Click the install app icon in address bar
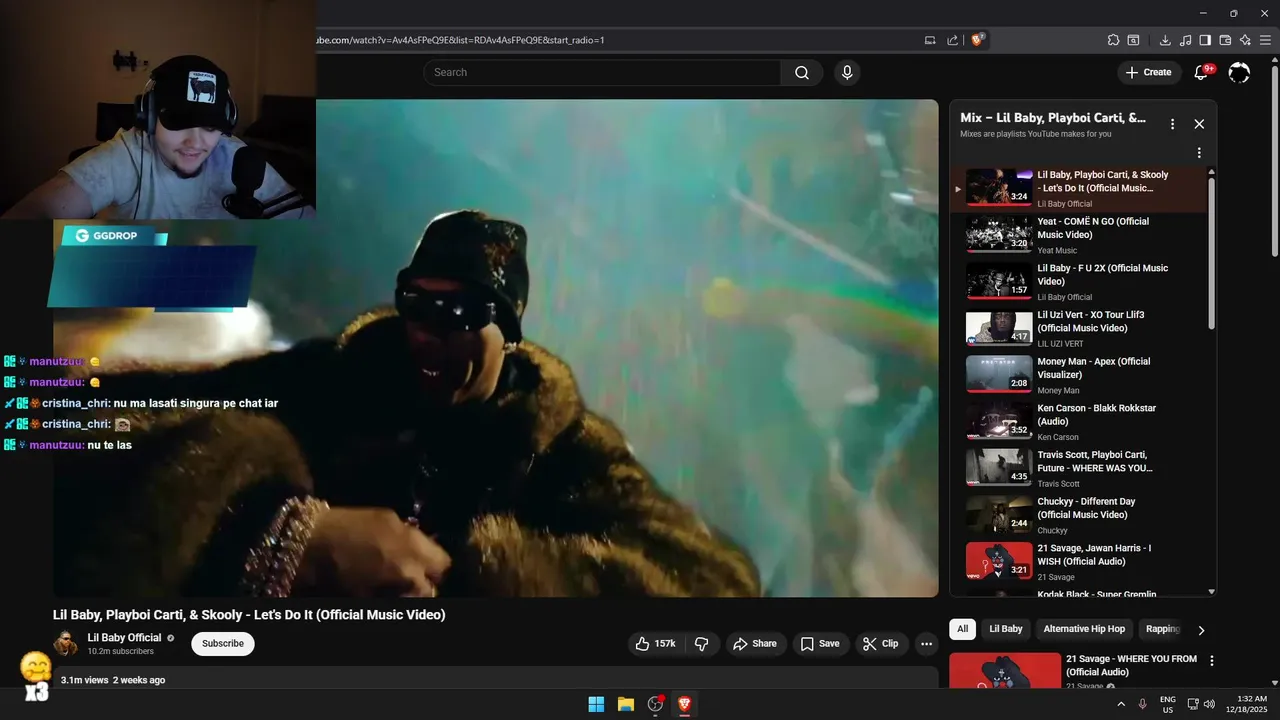Viewport: 1280px width, 720px height. (930, 40)
